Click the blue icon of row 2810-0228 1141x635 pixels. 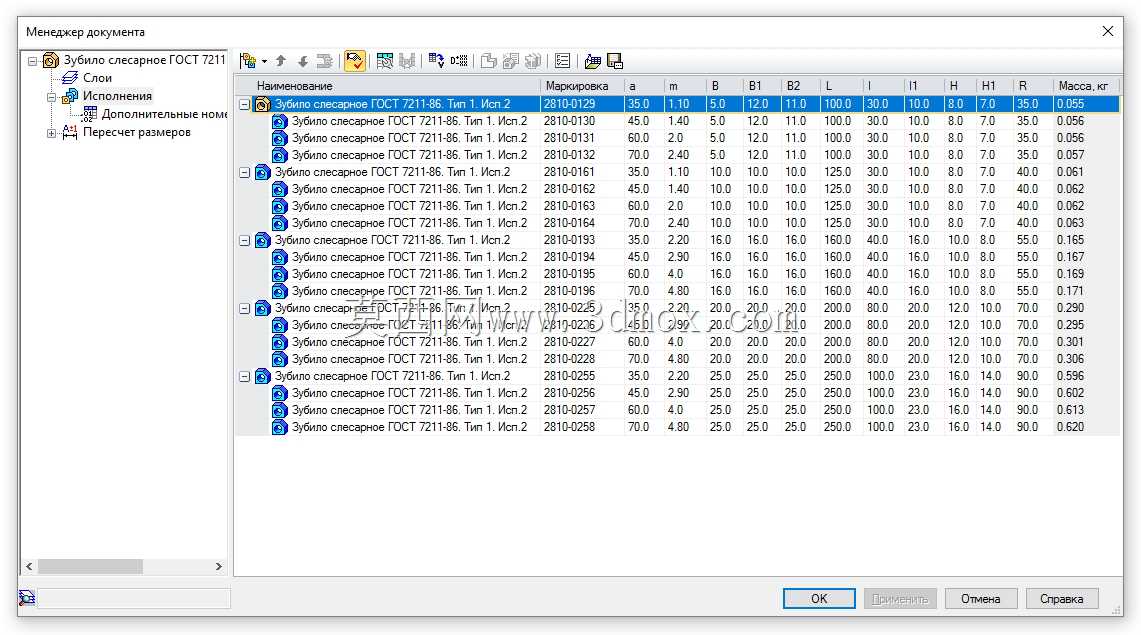(279, 359)
